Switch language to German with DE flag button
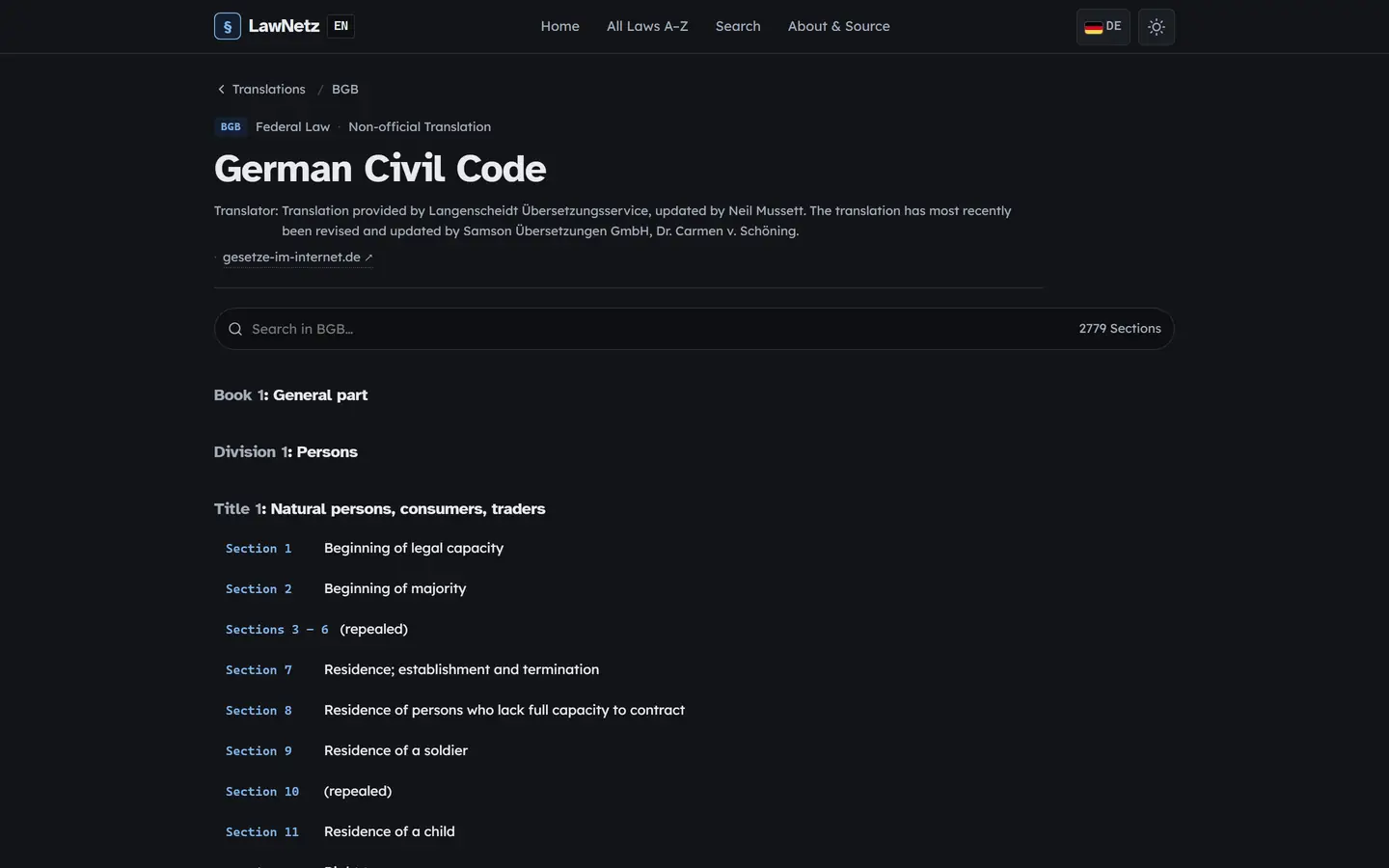This screenshot has height=868, width=1389. pos(1103,27)
